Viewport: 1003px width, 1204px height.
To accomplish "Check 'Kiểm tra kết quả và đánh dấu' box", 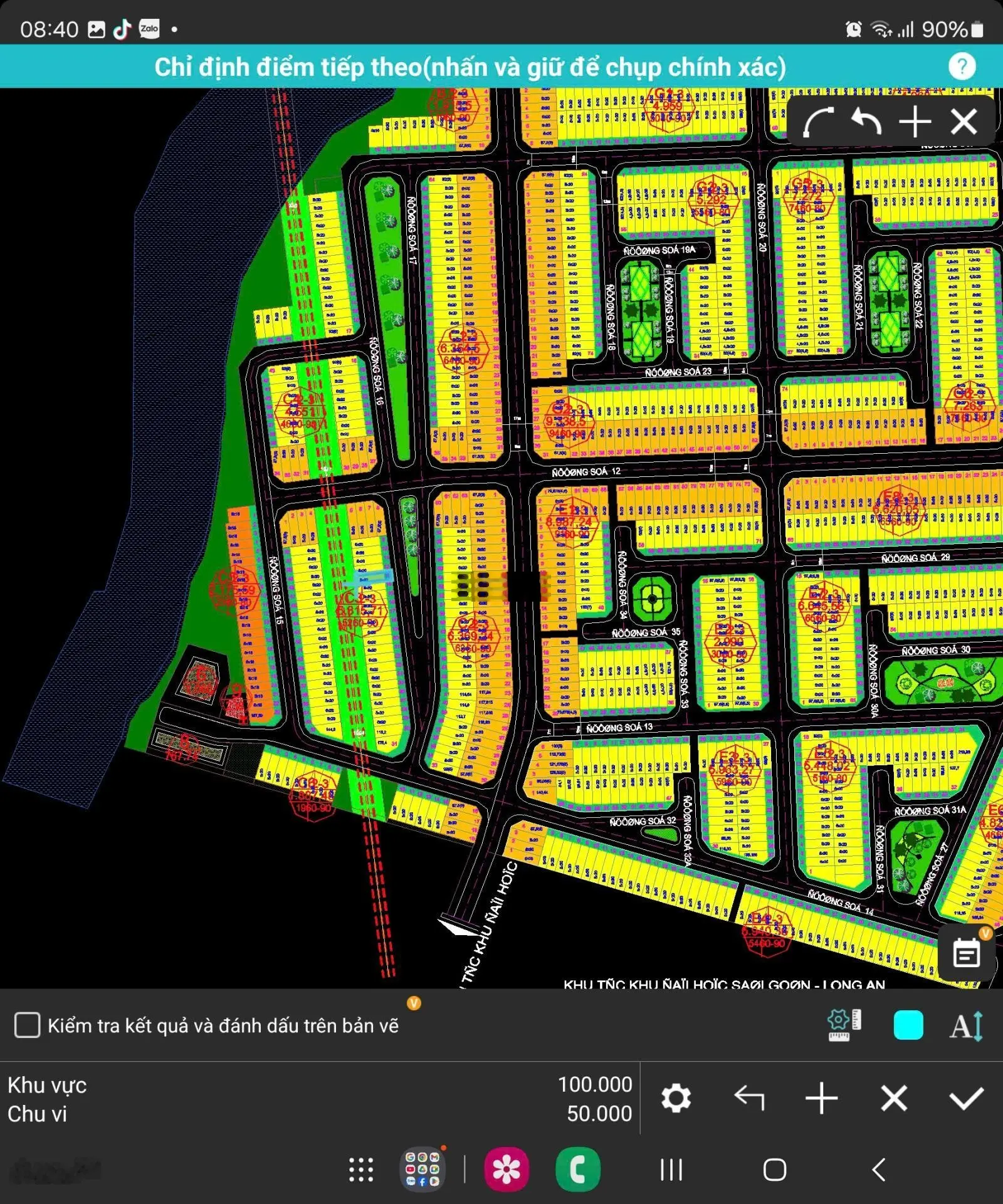I will [x=28, y=1025].
